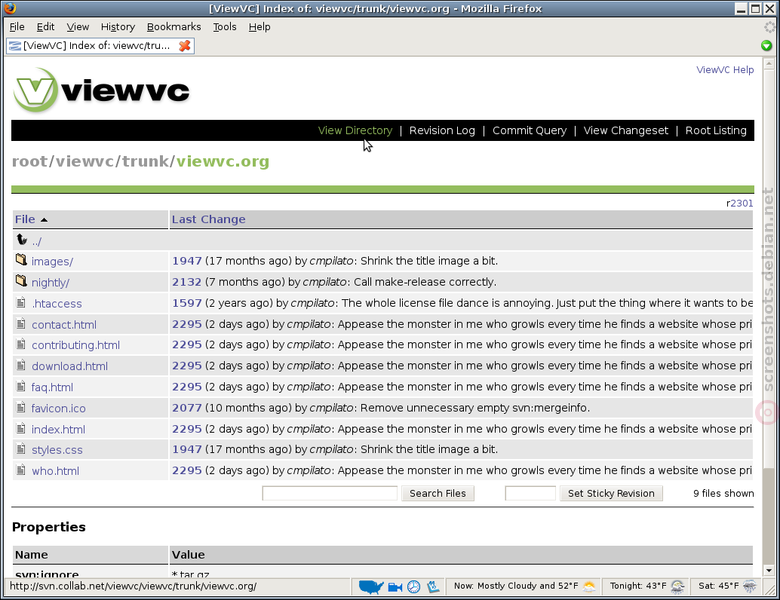Click the mostly cloudy weather icon

[589, 587]
